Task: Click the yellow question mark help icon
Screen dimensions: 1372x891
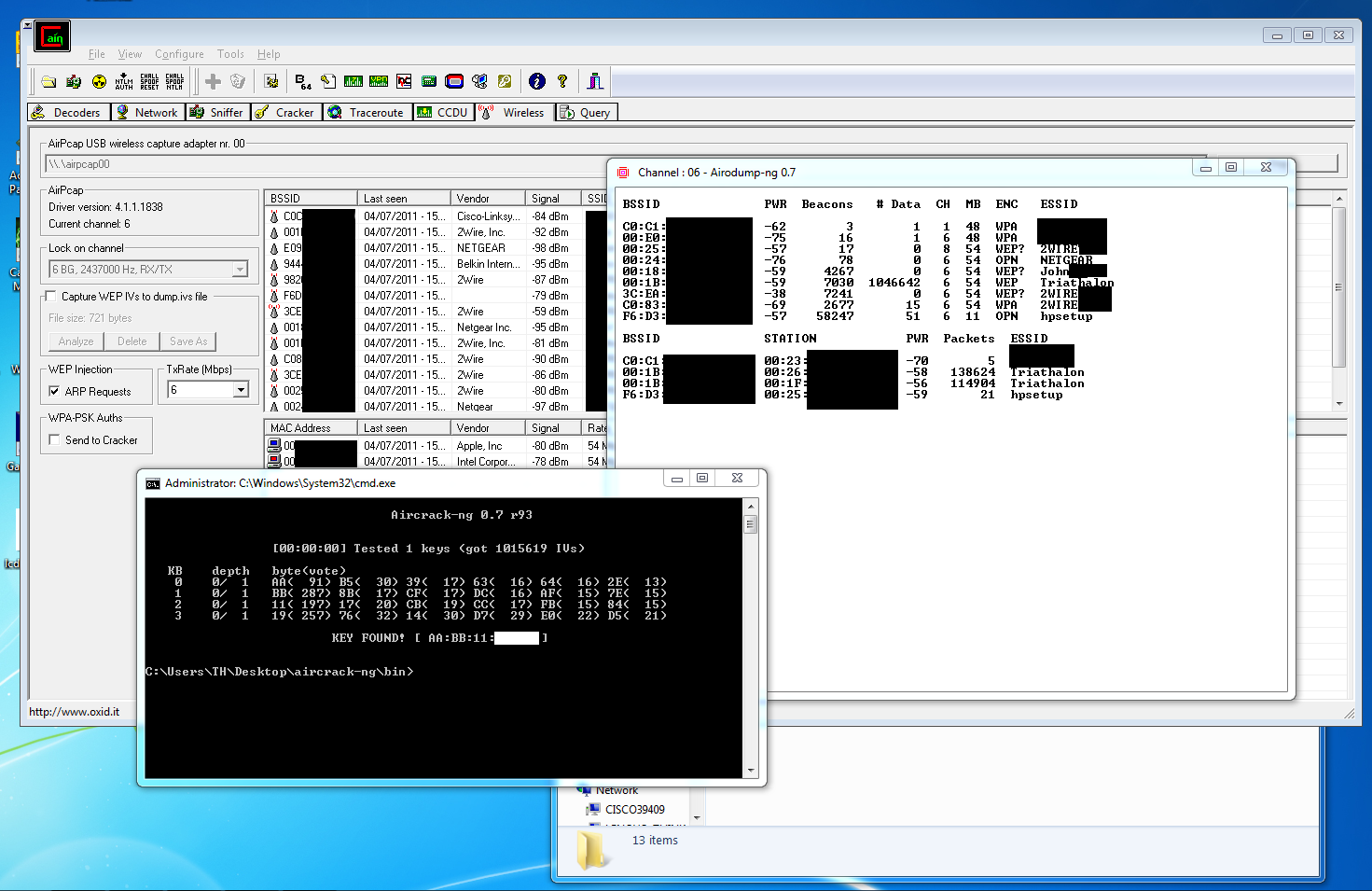Action: (x=562, y=82)
